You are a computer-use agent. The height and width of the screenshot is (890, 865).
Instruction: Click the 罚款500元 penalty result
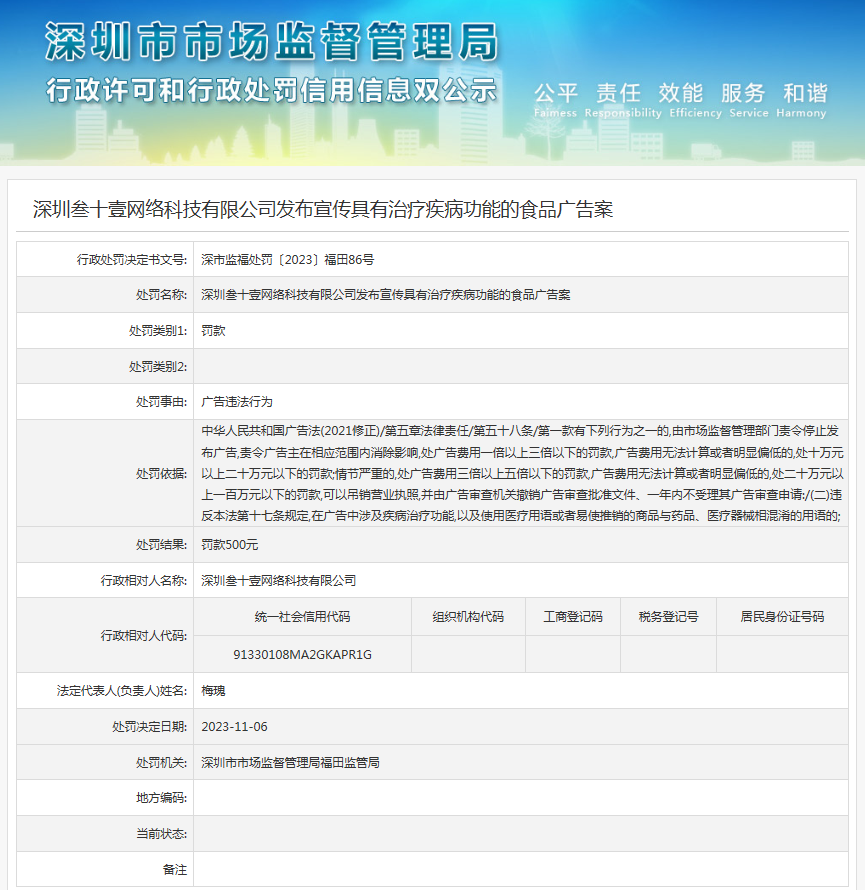pos(229,545)
